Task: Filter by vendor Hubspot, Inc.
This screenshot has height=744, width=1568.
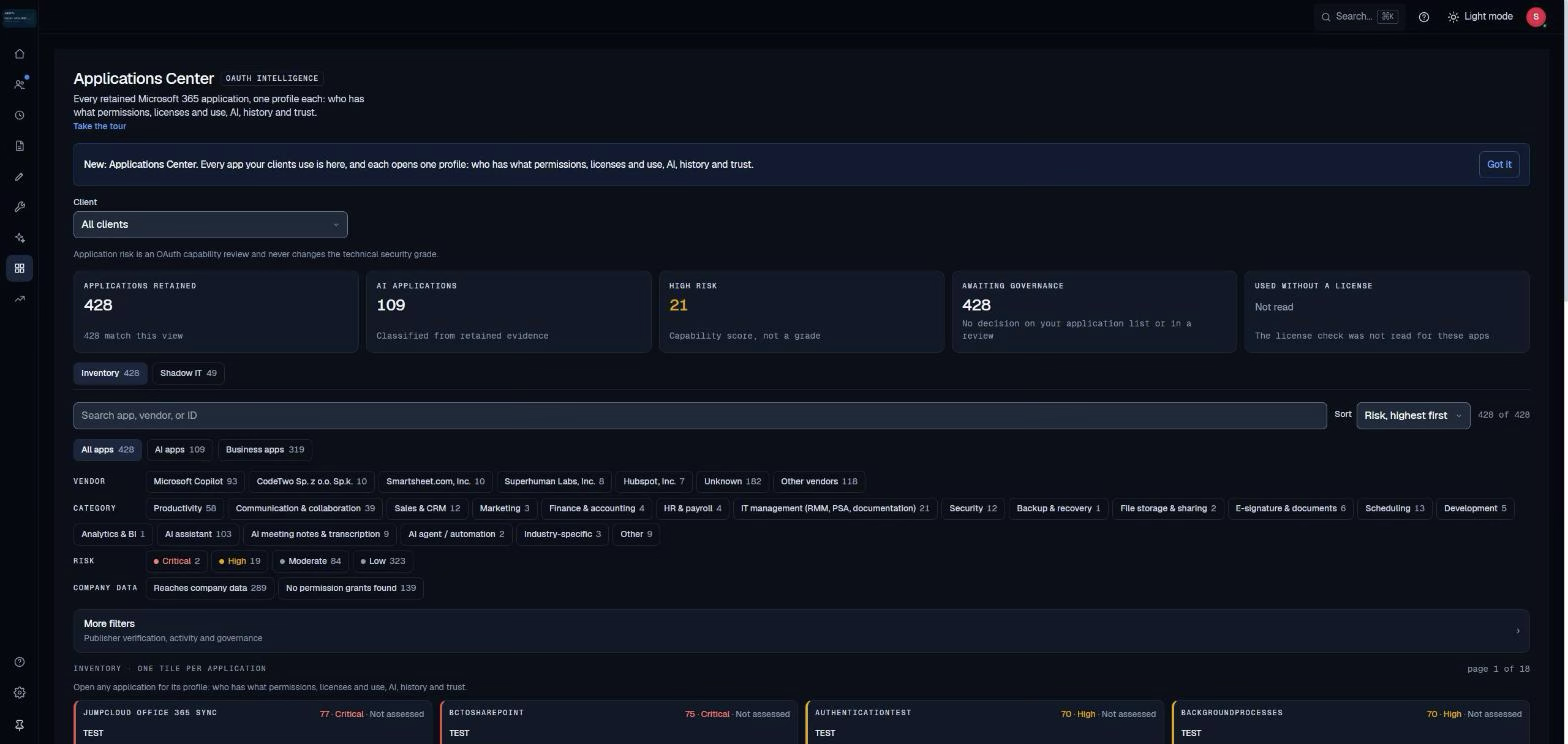Action: [654, 481]
